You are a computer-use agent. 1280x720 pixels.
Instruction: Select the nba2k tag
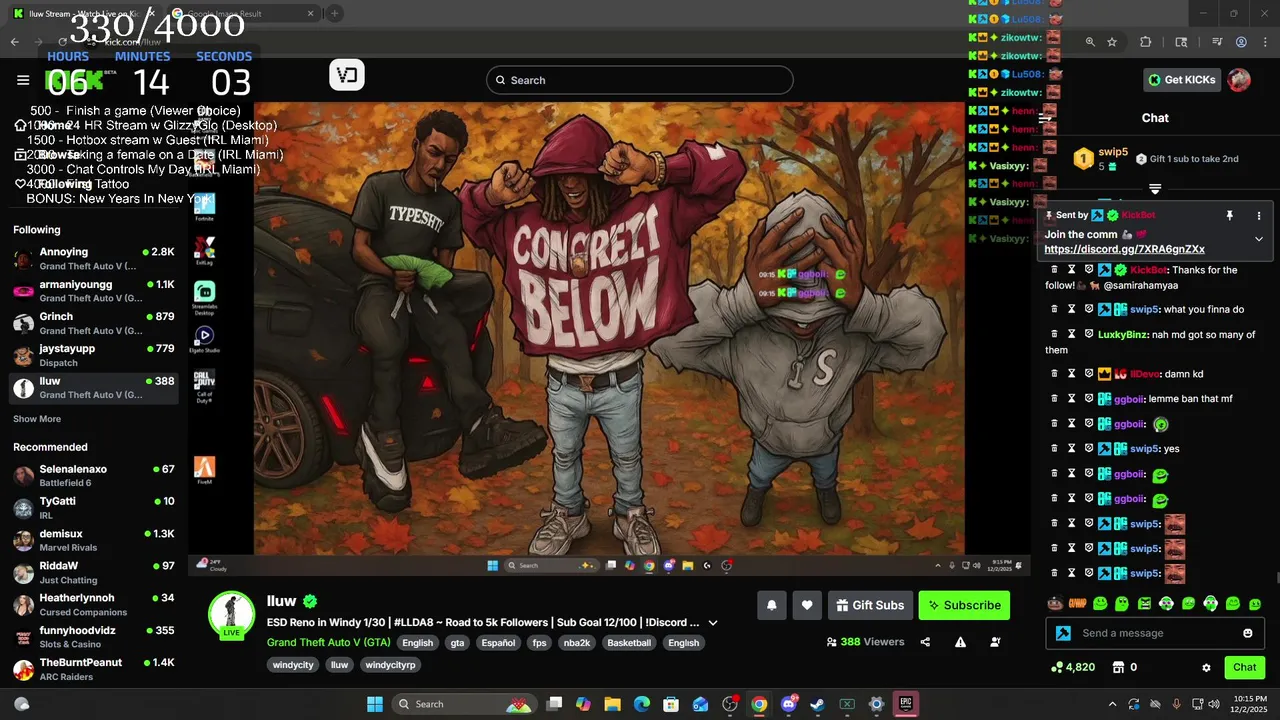pos(577,643)
